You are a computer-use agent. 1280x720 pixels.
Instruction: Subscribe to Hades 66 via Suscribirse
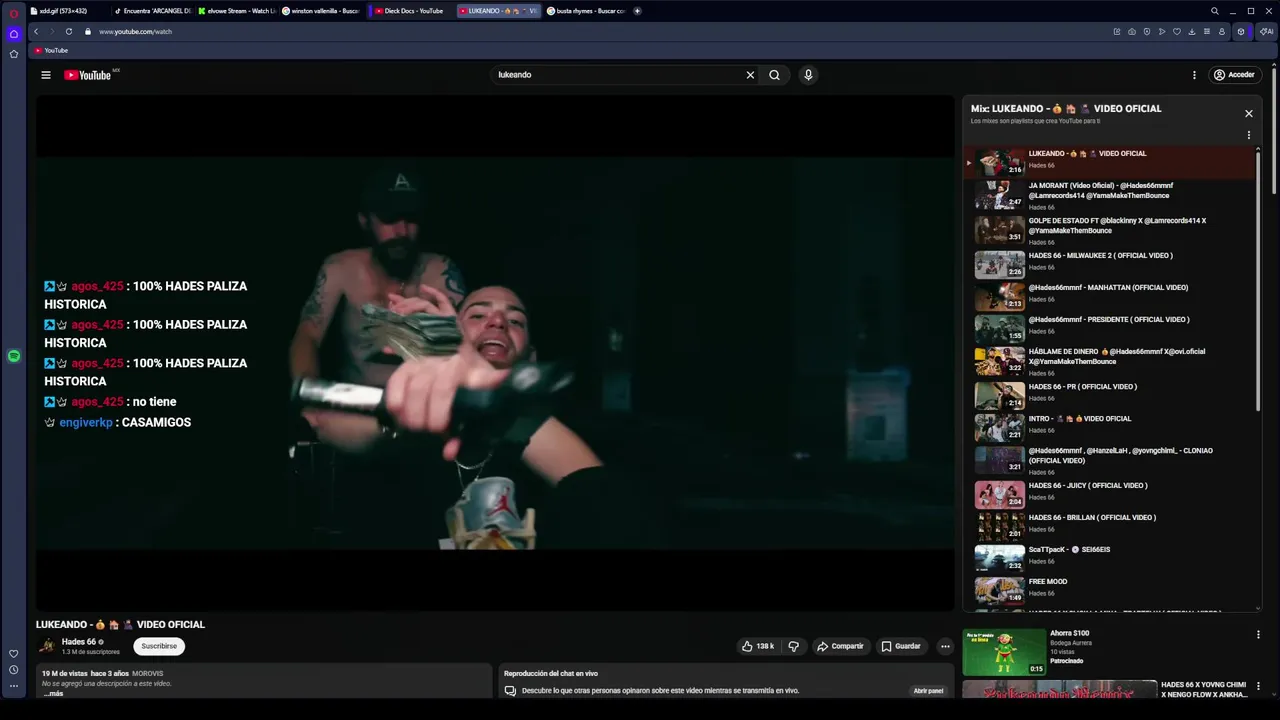[x=159, y=646]
